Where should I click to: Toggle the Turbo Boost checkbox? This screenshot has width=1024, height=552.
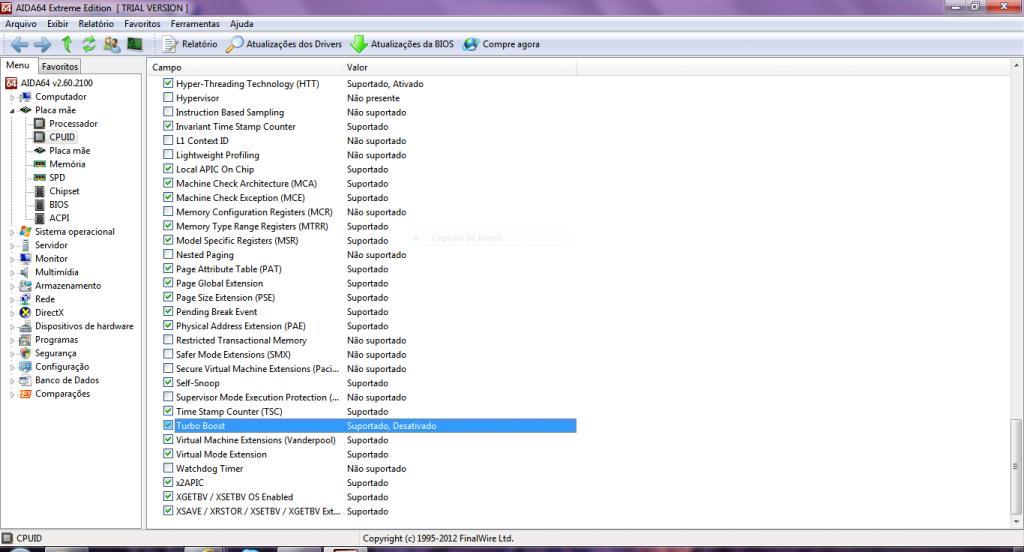click(168, 425)
